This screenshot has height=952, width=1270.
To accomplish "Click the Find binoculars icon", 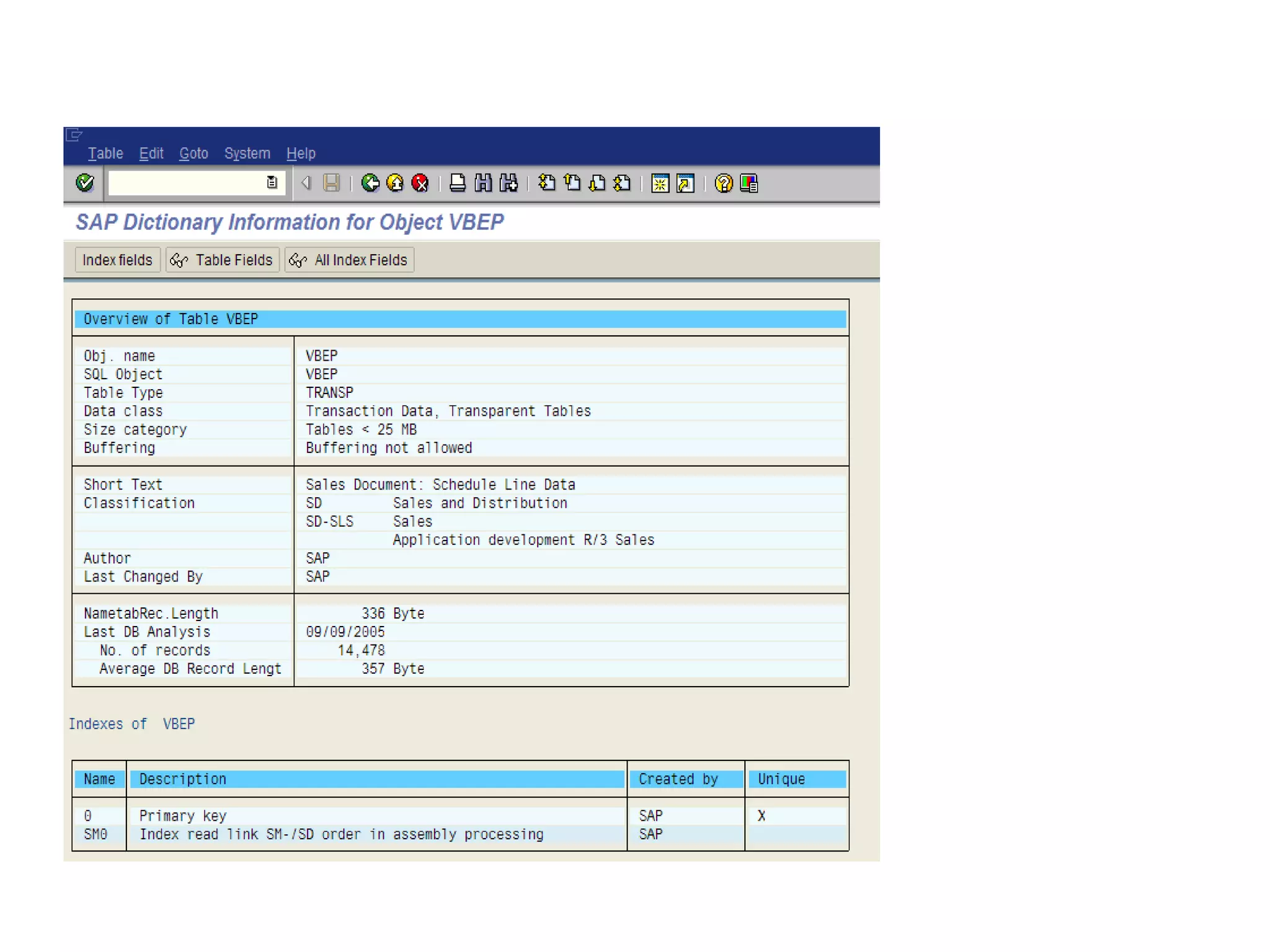I will click(x=483, y=183).
